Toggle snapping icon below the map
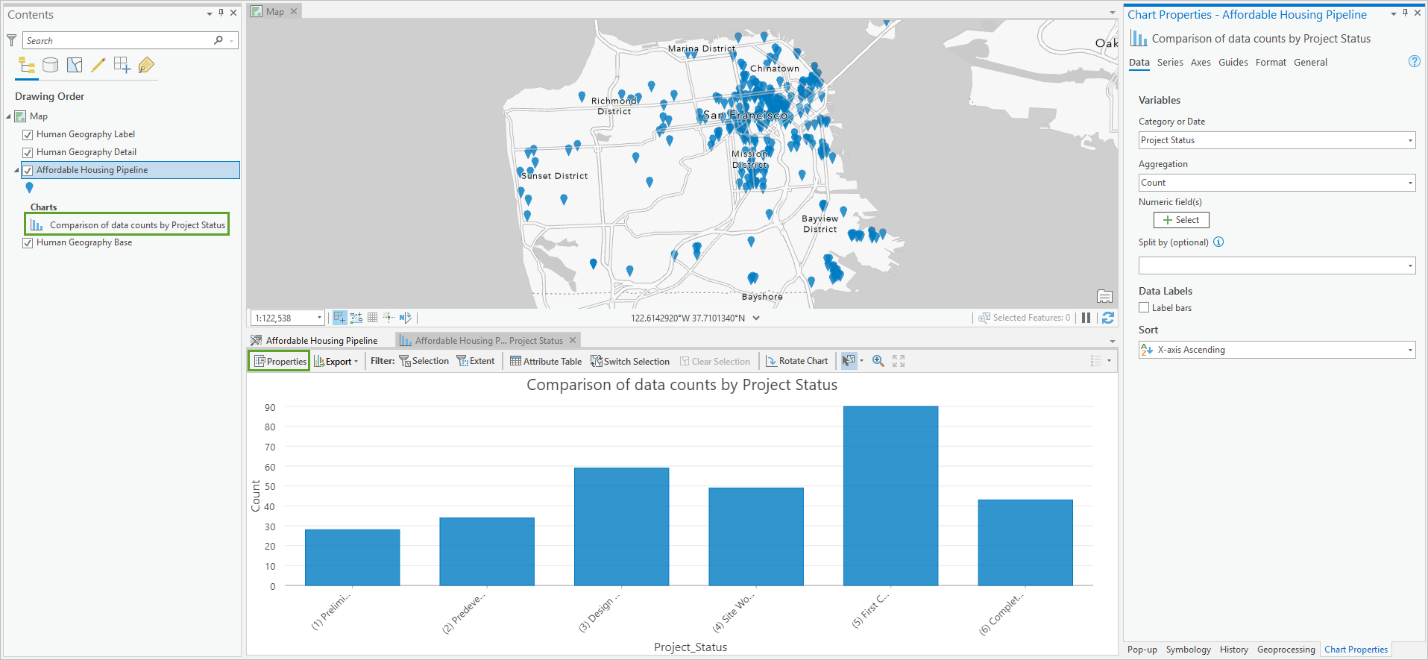1428x660 pixels. pyautogui.click(x=340, y=318)
